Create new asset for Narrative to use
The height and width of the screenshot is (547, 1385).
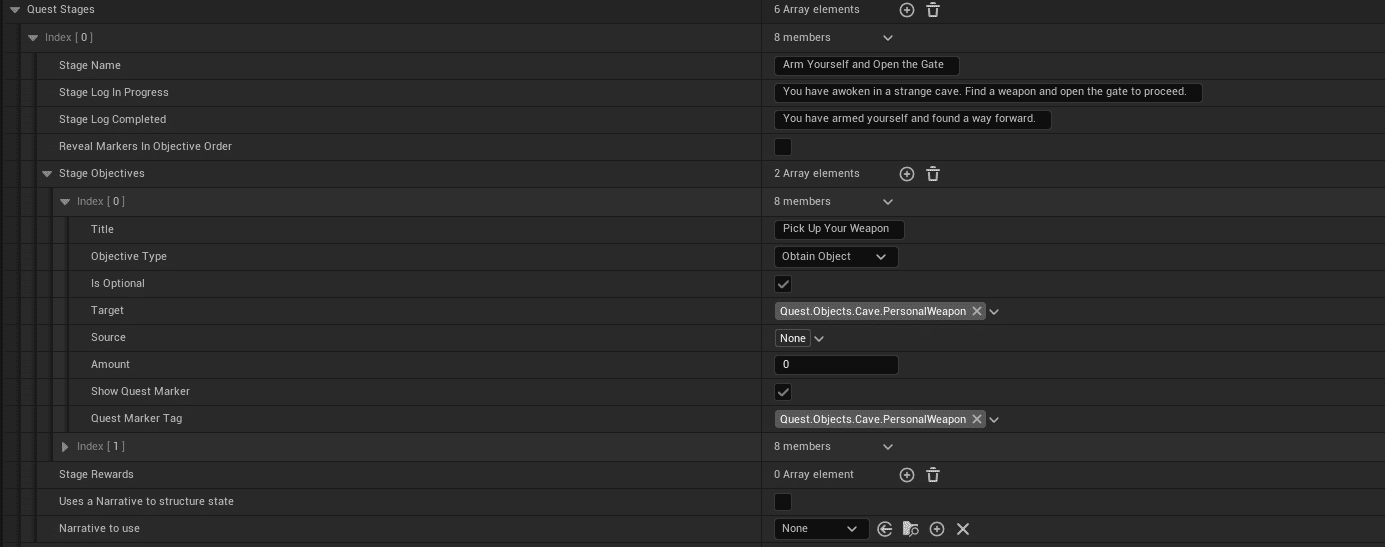(936, 529)
